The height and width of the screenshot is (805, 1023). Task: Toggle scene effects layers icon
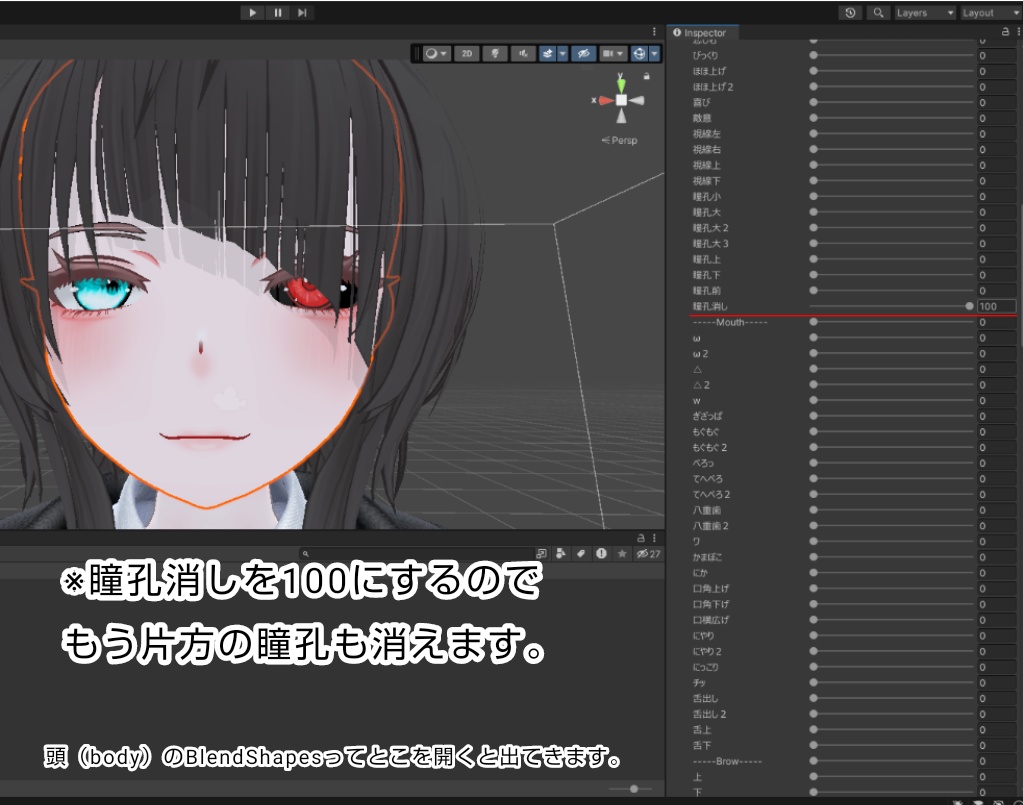tap(548, 53)
